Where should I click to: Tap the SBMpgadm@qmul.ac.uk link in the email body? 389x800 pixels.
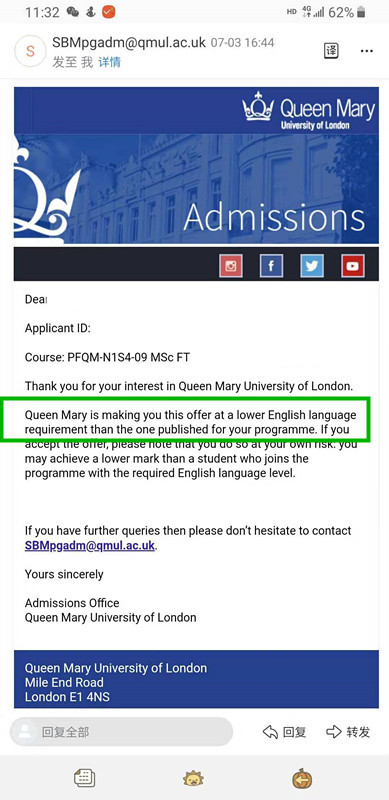90,545
